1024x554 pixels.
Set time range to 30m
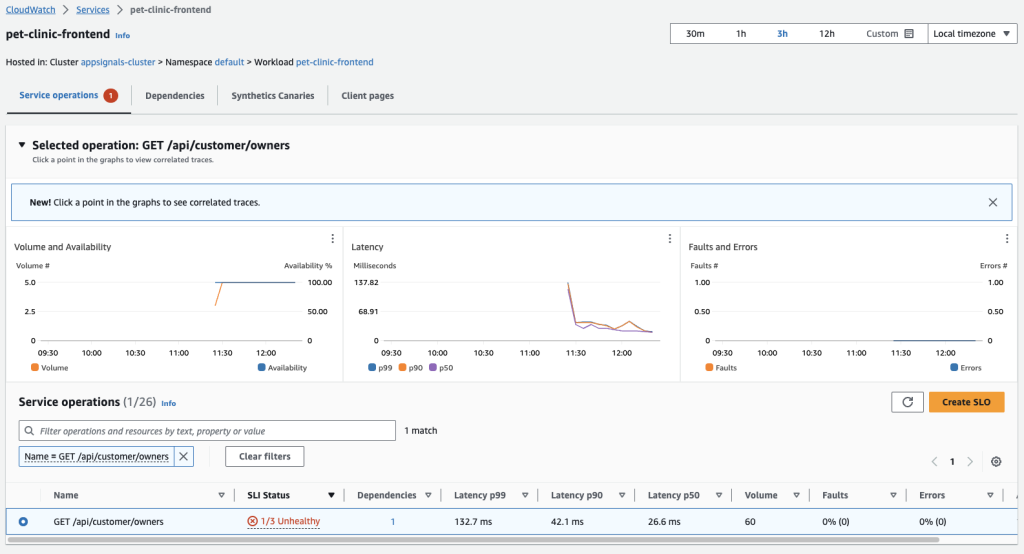pyautogui.click(x=695, y=33)
